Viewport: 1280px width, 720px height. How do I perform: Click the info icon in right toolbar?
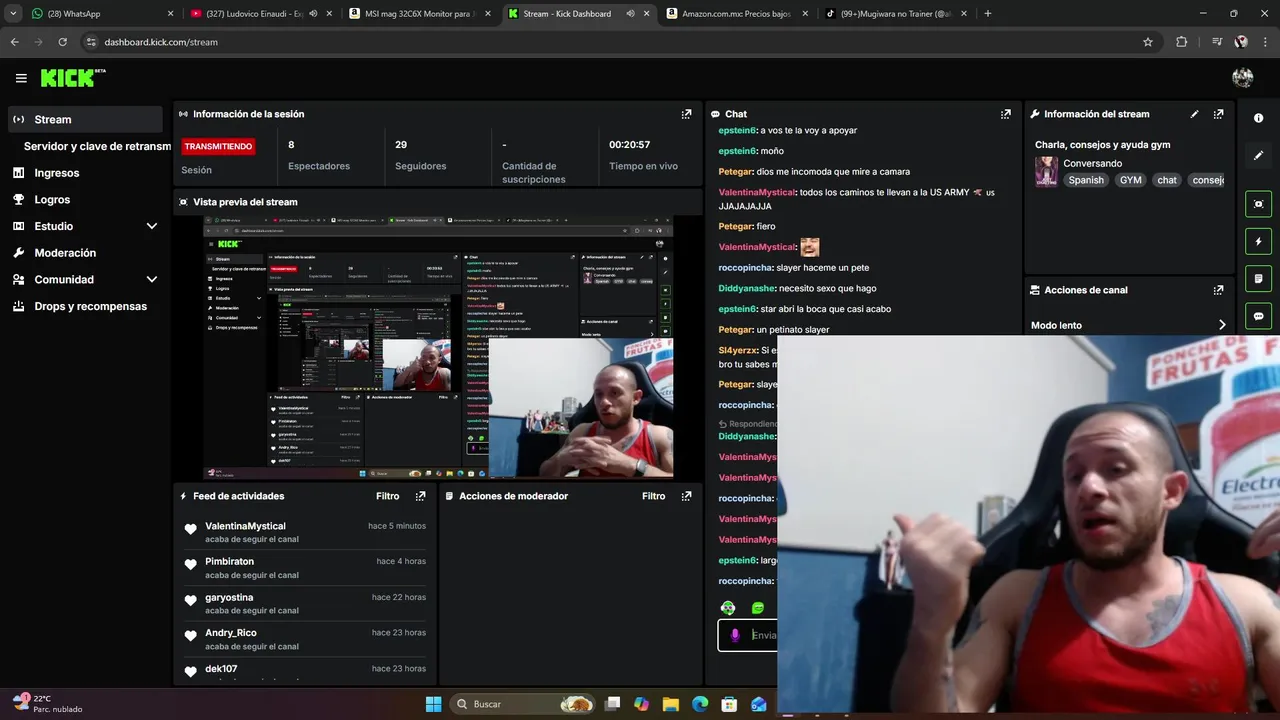(1258, 118)
